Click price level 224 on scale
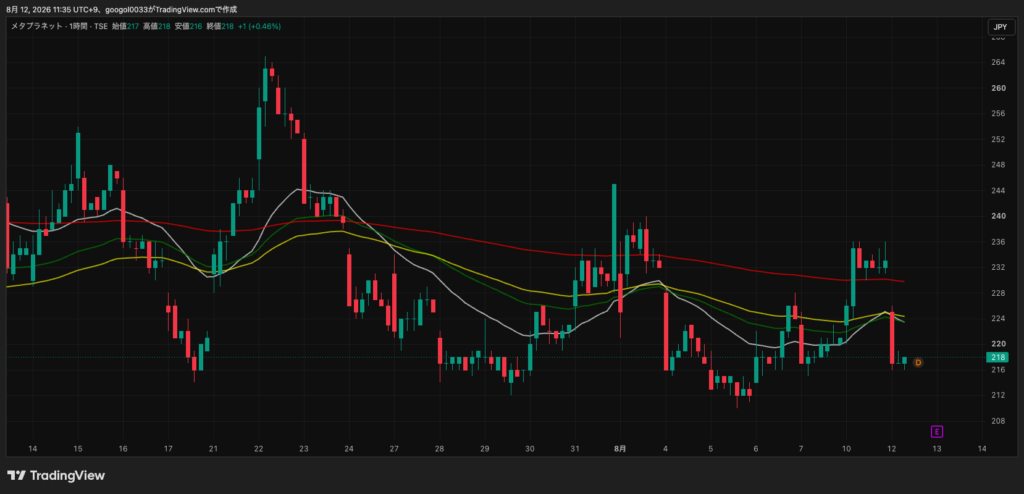Image resolution: width=1024 pixels, height=494 pixels. (x=998, y=318)
